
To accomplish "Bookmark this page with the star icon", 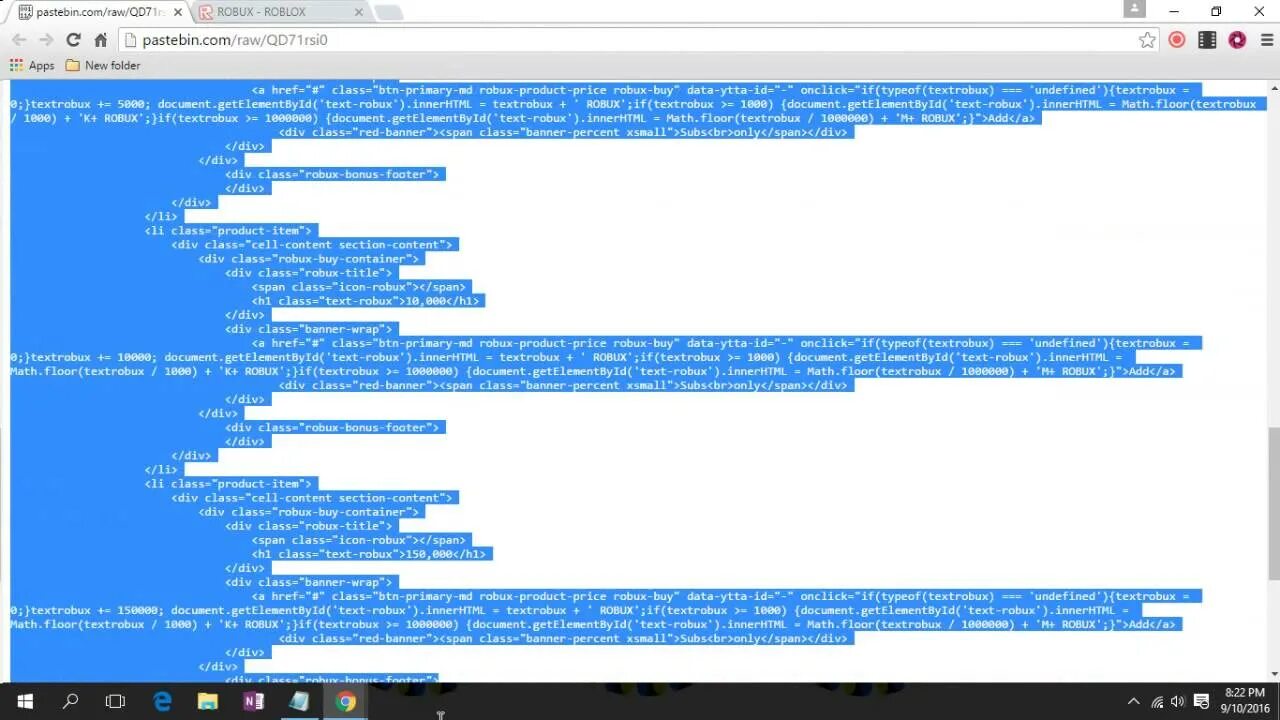I will (x=1147, y=40).
